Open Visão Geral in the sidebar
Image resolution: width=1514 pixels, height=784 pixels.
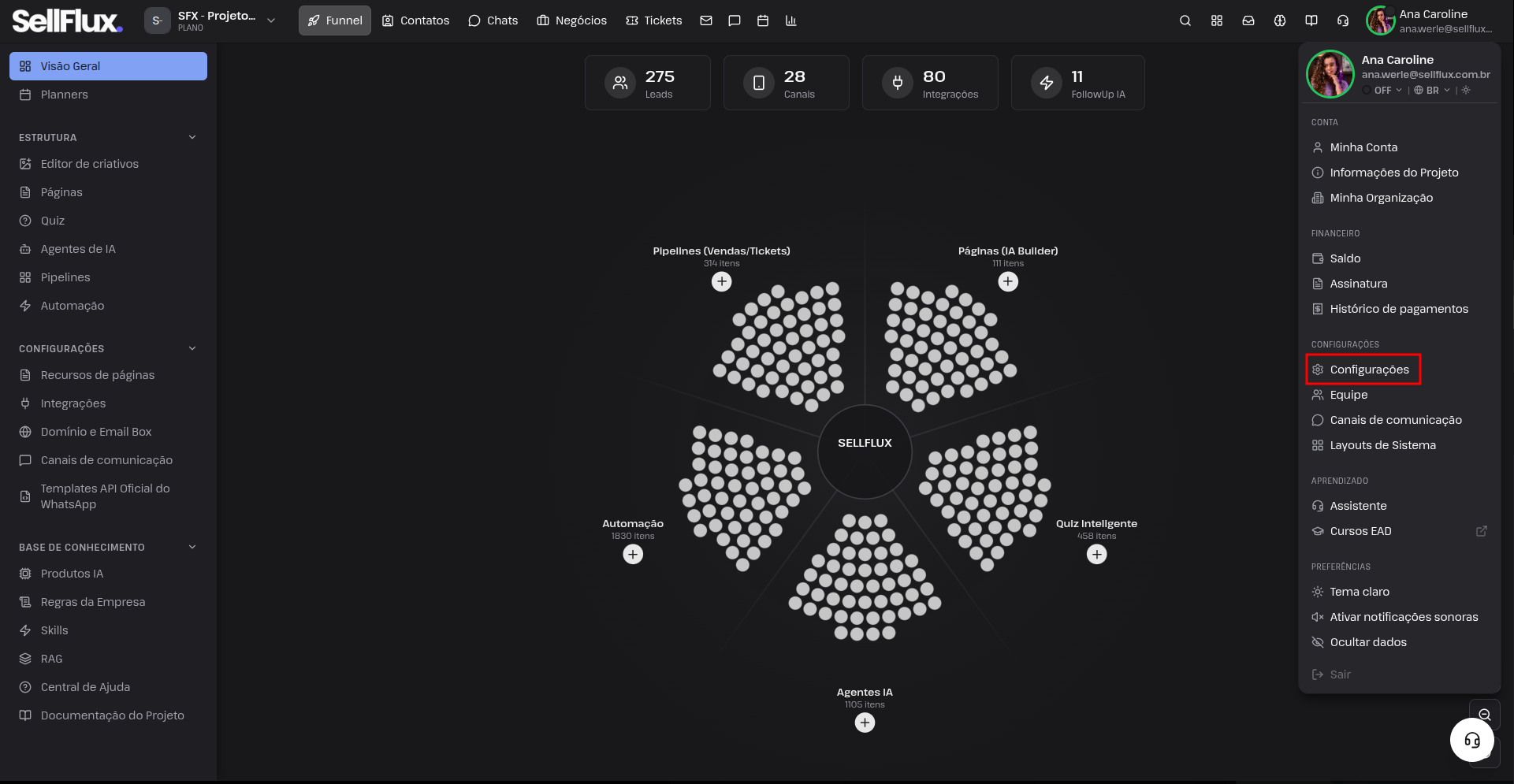(108, 66)
